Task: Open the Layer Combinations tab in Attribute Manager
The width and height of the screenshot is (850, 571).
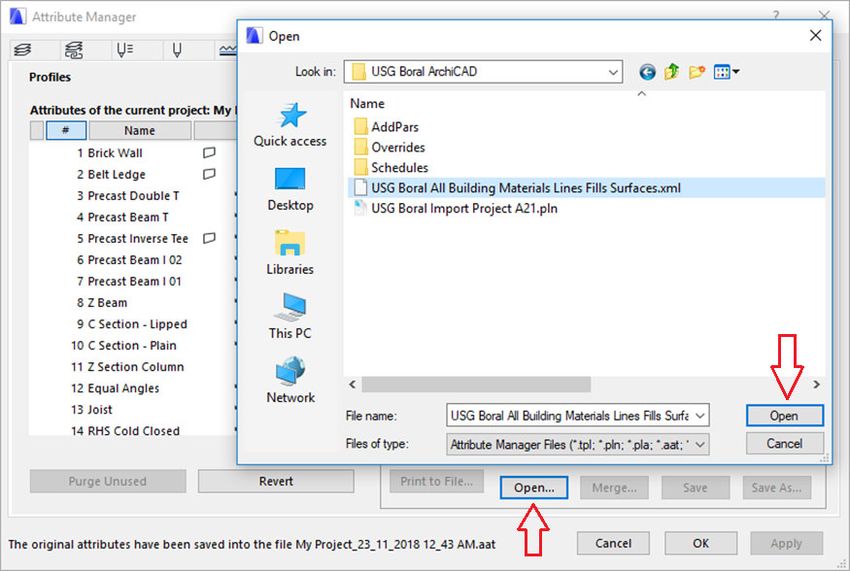Action: pos(74,50)
